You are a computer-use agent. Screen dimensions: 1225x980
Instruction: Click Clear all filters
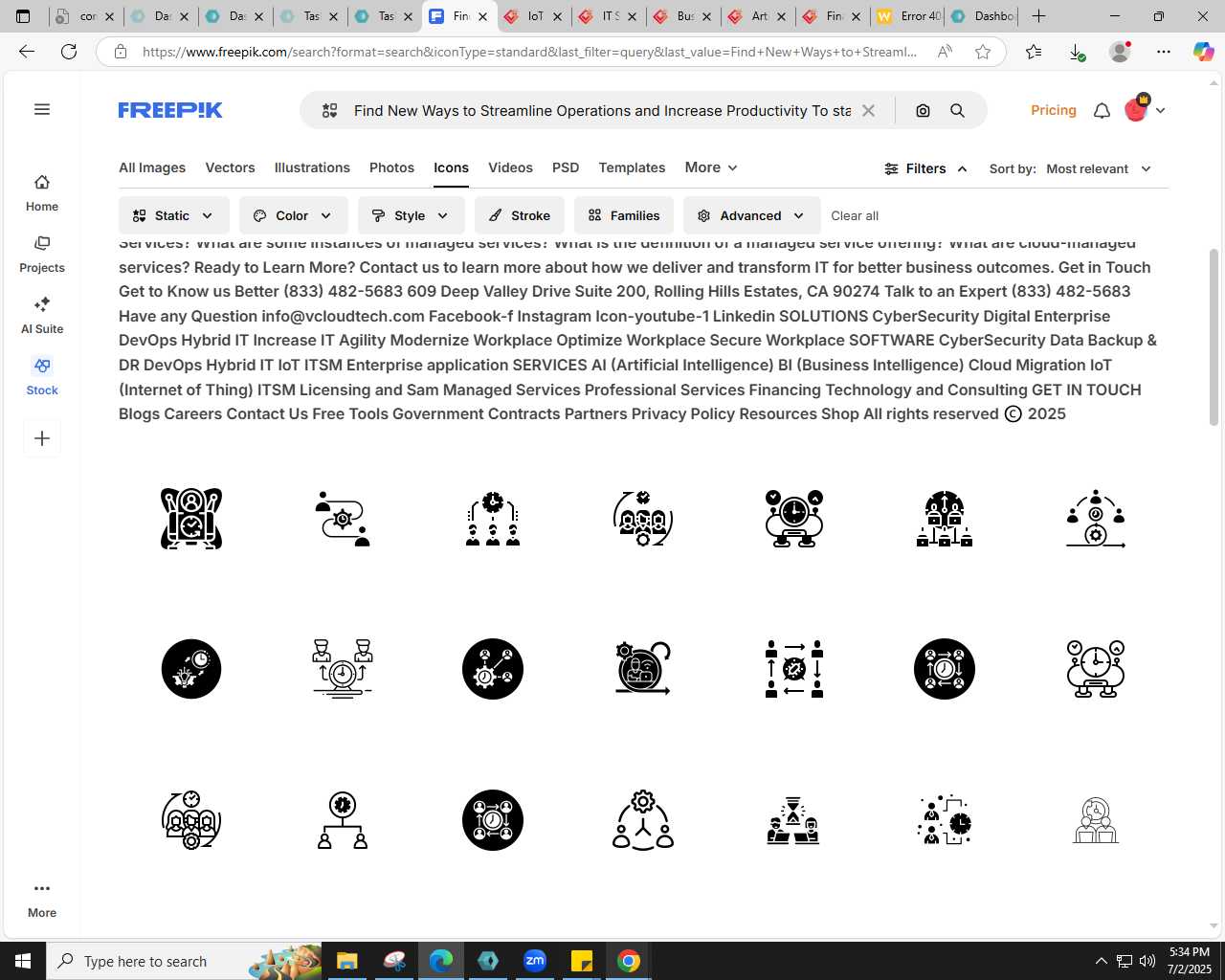855,215
